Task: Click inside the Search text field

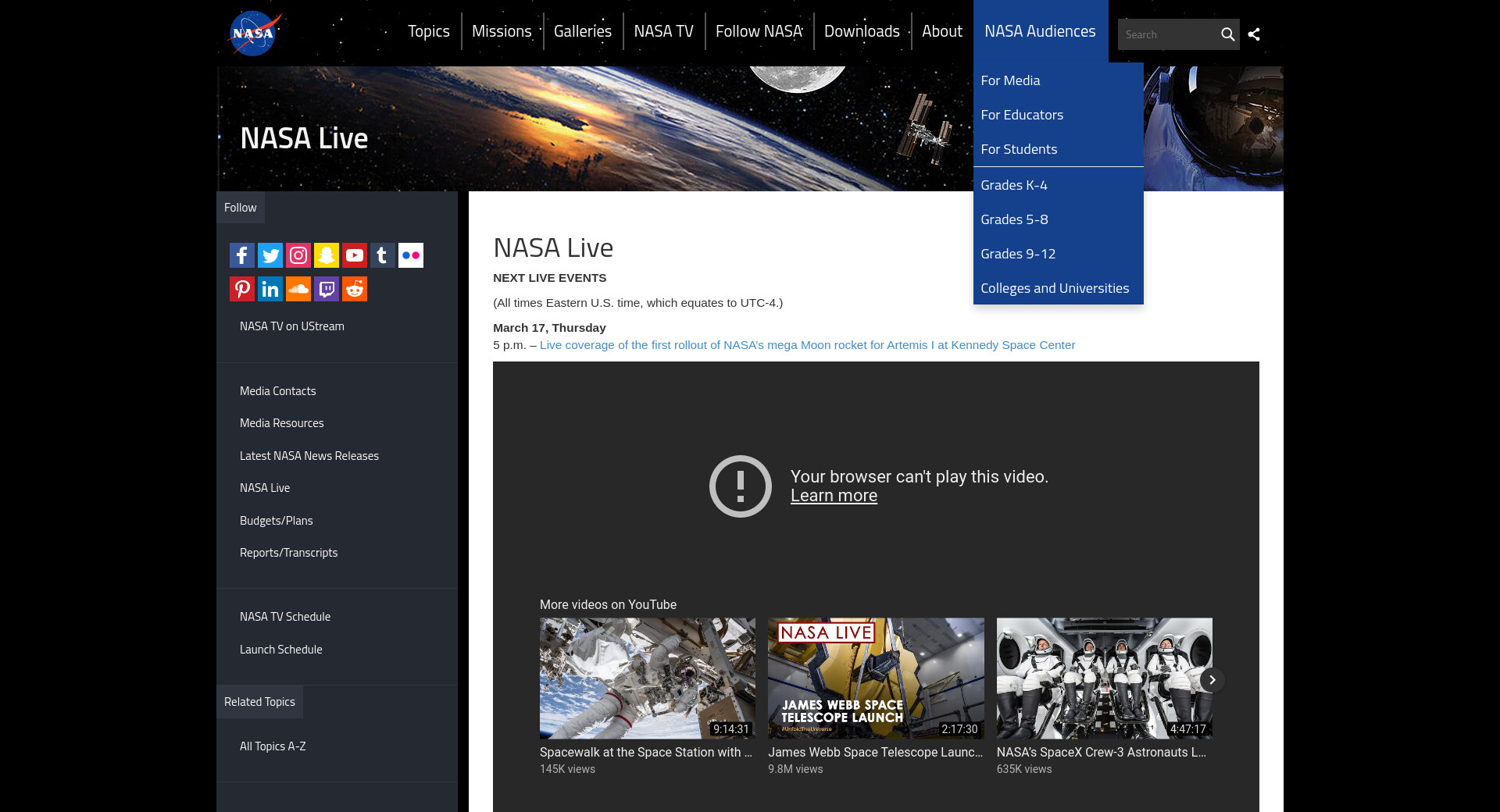Action: (x=1168, y=34)
